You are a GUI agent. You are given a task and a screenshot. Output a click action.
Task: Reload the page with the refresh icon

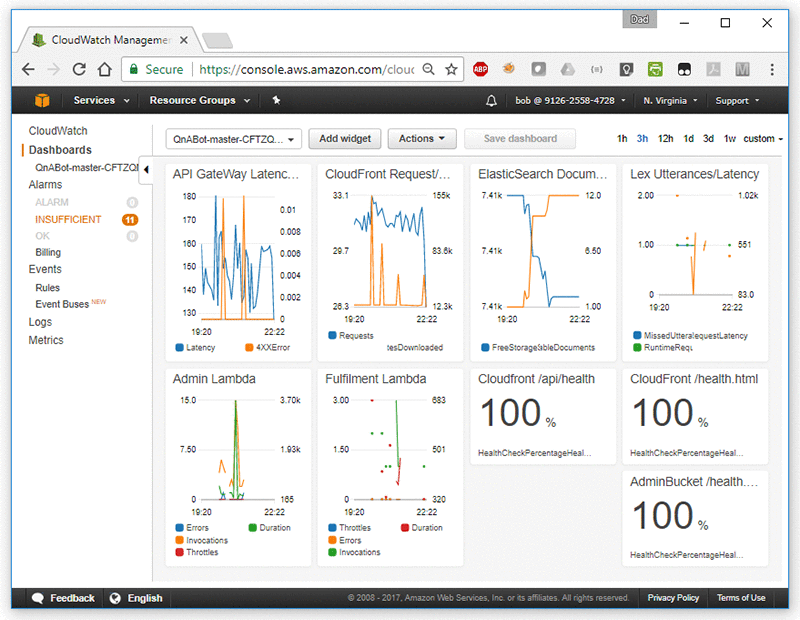point(79,69)
